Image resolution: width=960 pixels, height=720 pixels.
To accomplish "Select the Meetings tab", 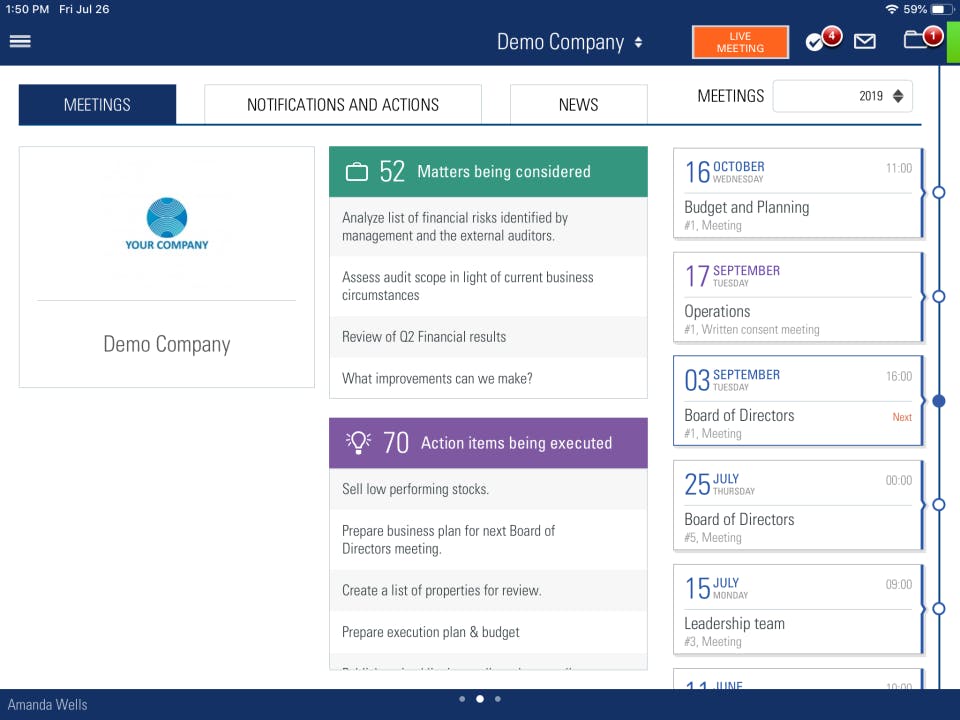I will (97, 105).
